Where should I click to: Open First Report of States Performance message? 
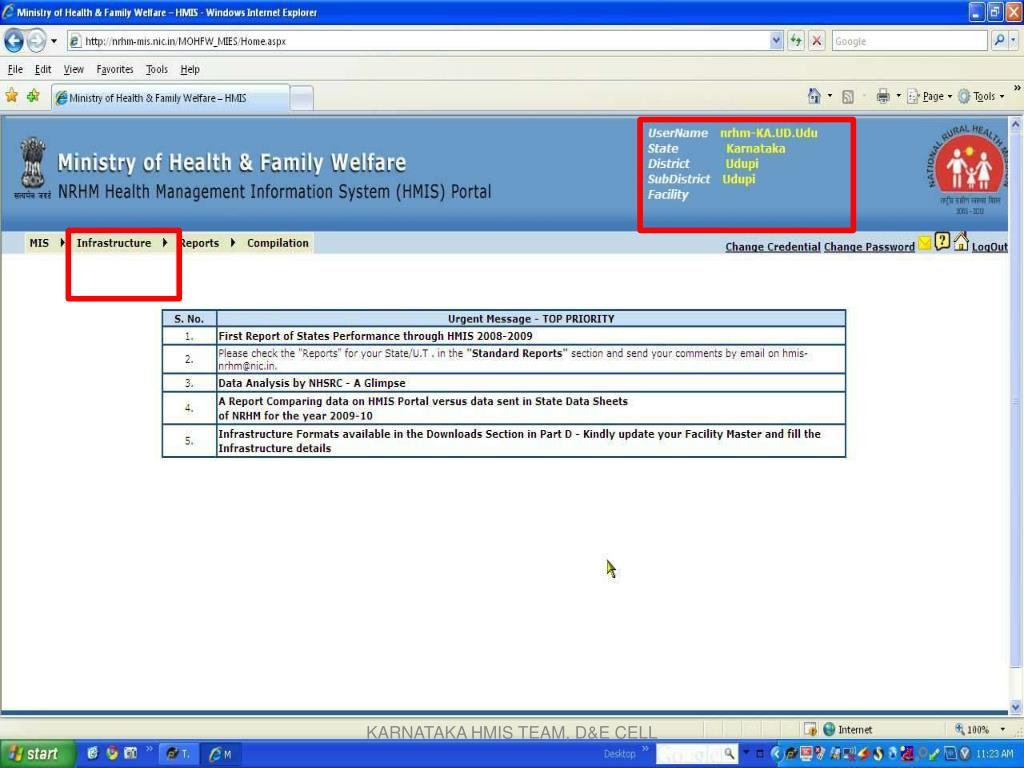[x=376, y=336]
